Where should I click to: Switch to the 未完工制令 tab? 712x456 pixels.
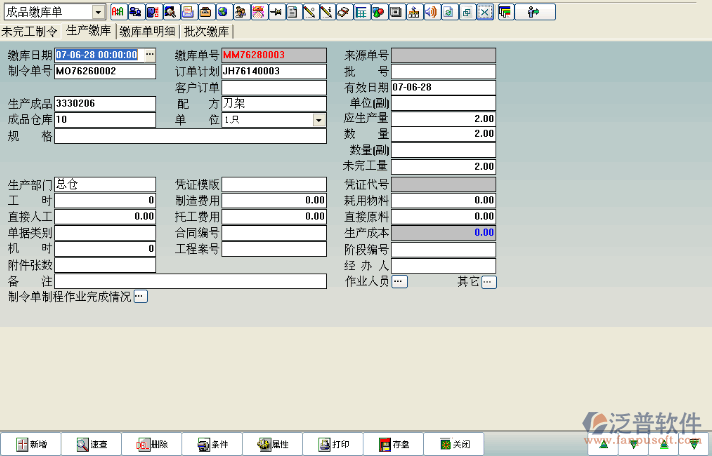[30, 31]
